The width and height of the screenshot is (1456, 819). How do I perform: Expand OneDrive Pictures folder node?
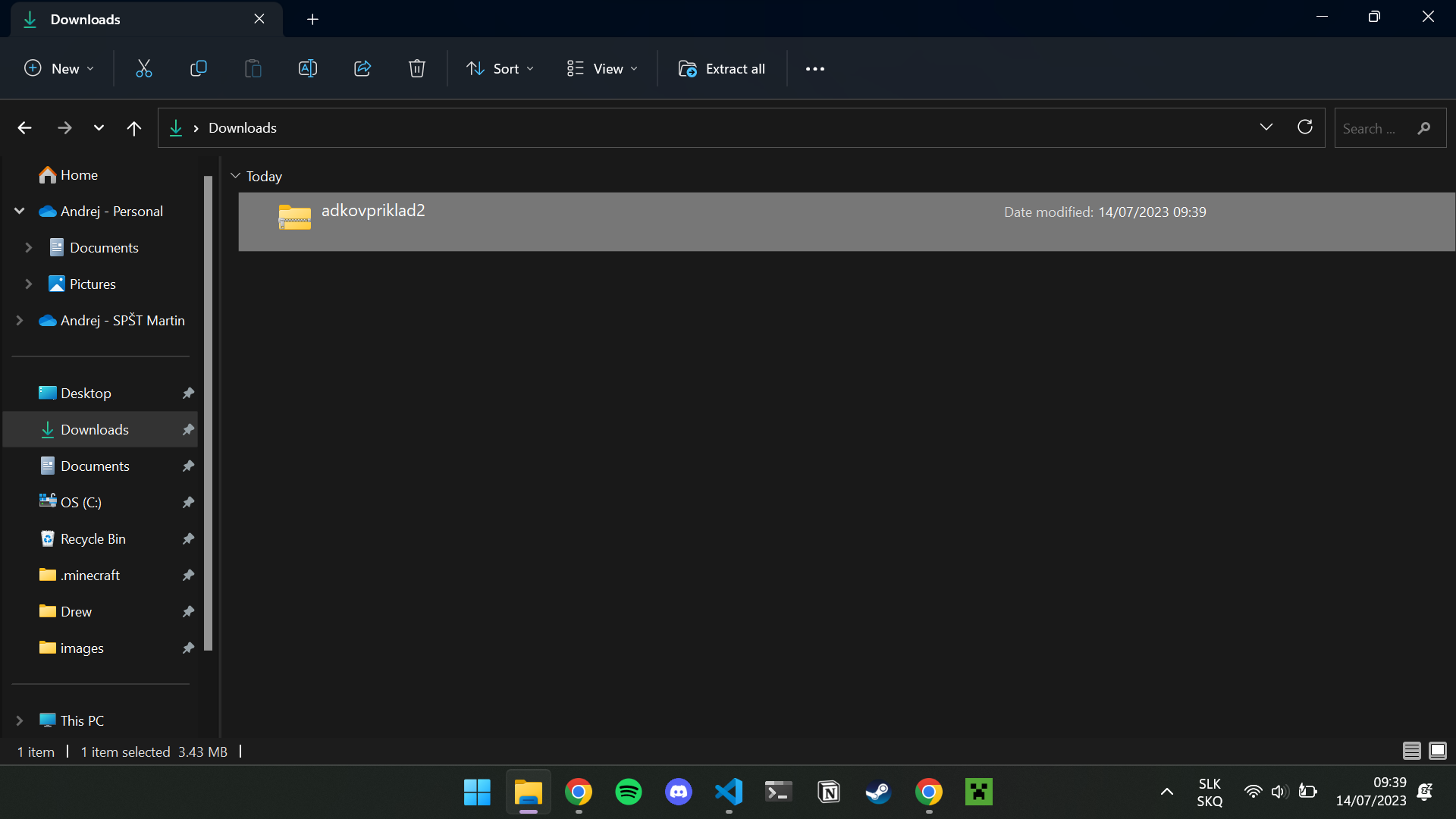coord(29,284)
